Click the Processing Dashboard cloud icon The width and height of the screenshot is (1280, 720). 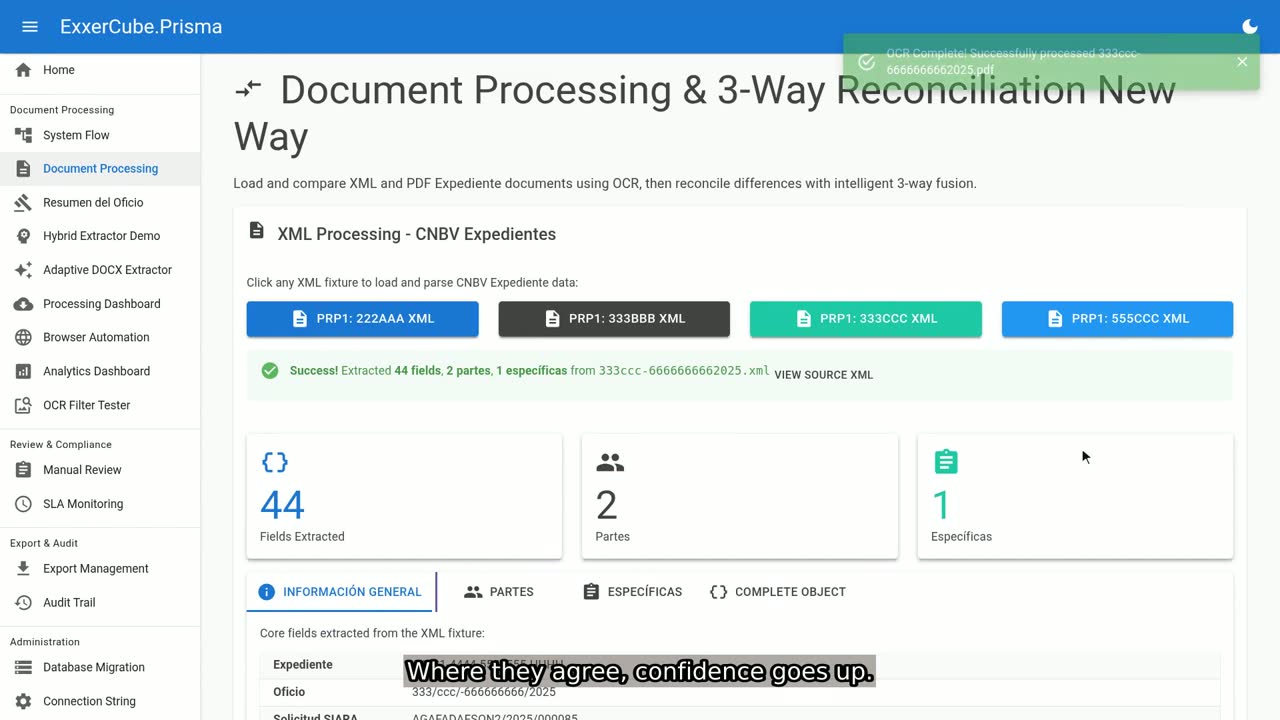tap(23, 304)
